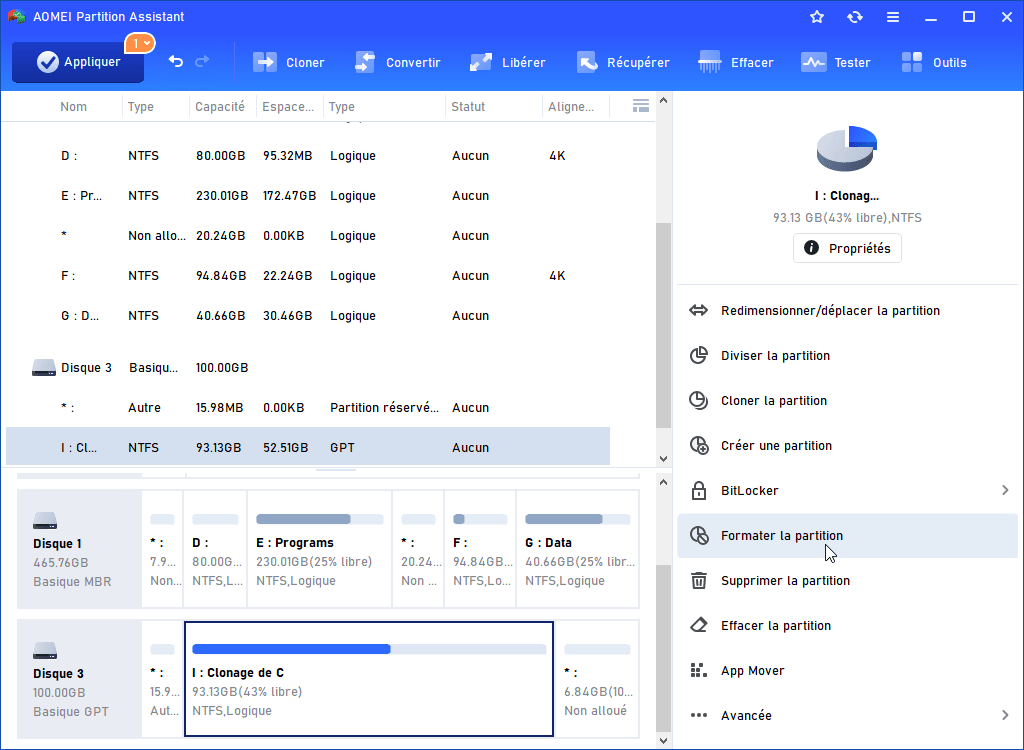Choose Effacer la partition

pos(847,625)
